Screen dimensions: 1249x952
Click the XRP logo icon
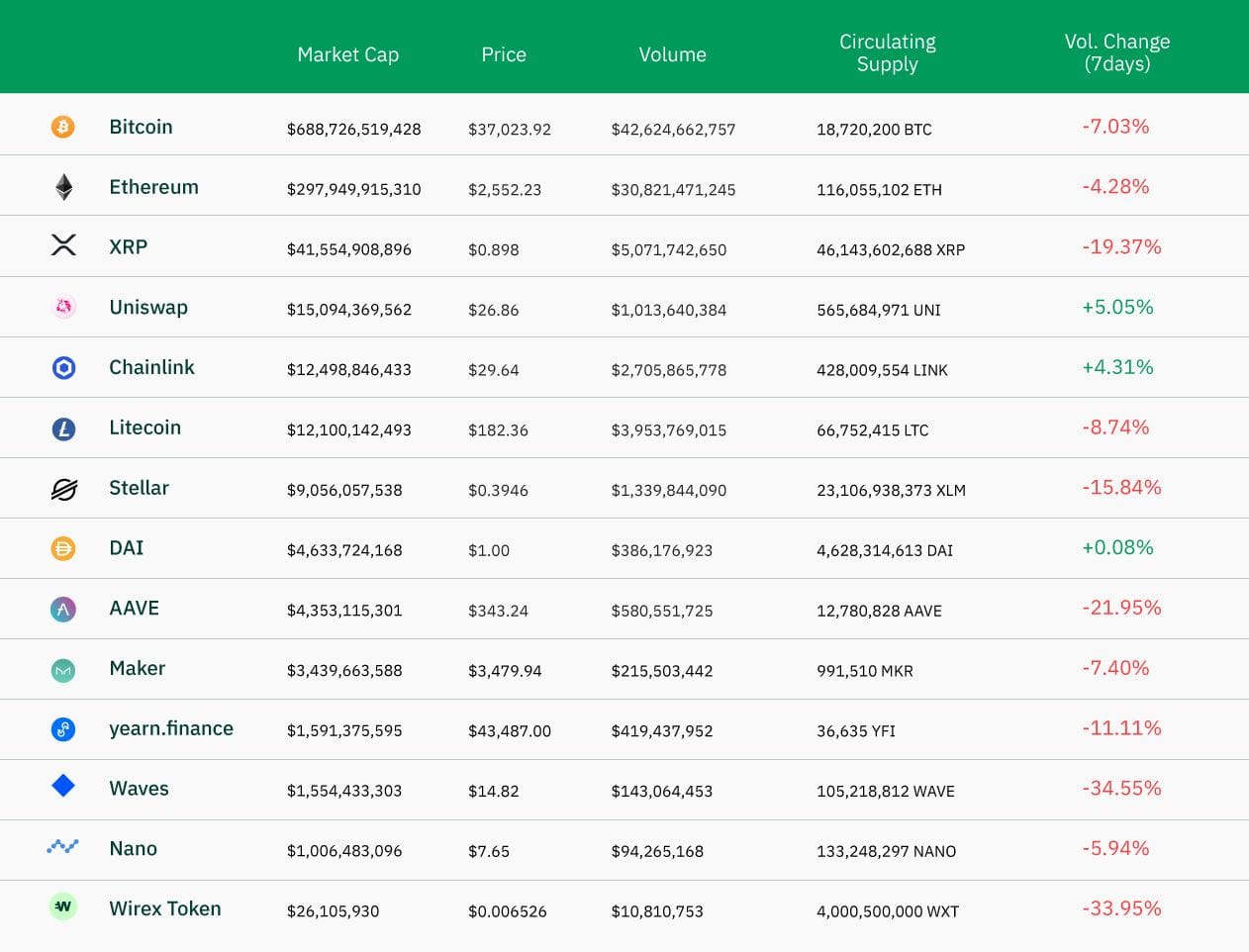click(63, 245)
